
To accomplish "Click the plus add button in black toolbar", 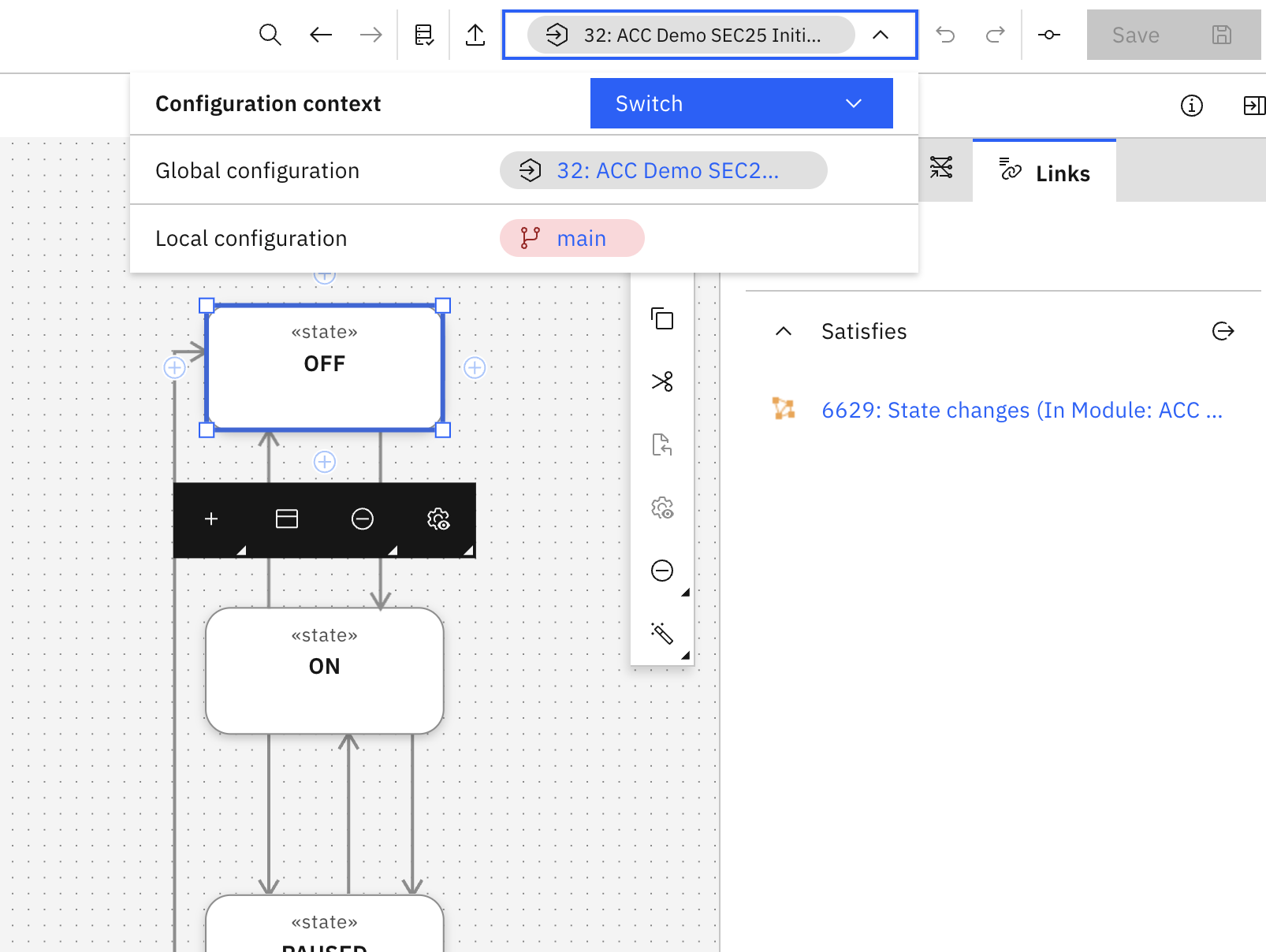I will click(x=211, y=519).
